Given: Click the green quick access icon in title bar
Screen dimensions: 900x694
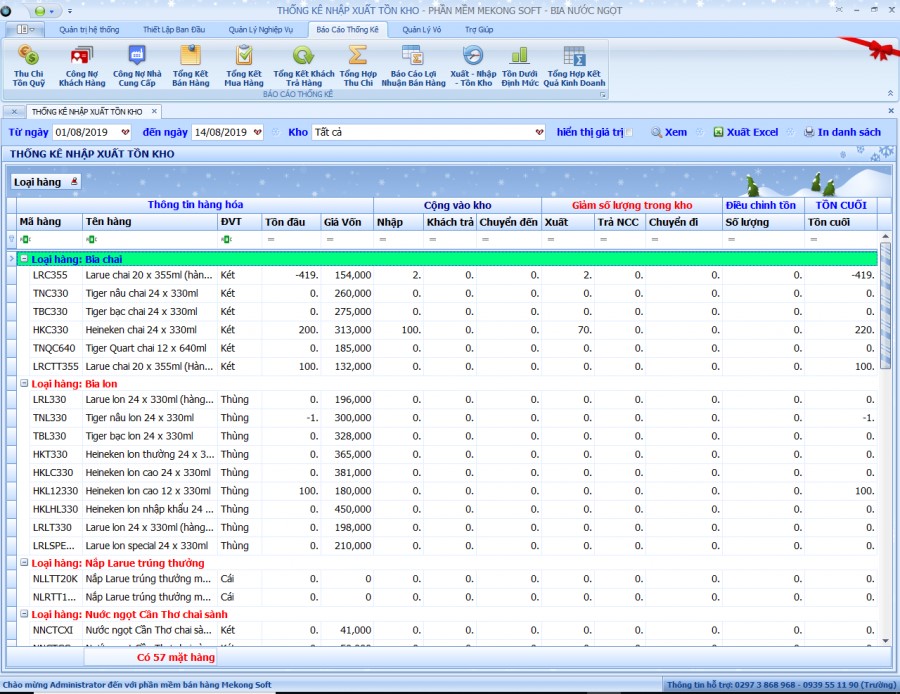Looking at the screenshot, I should point(40,11).
